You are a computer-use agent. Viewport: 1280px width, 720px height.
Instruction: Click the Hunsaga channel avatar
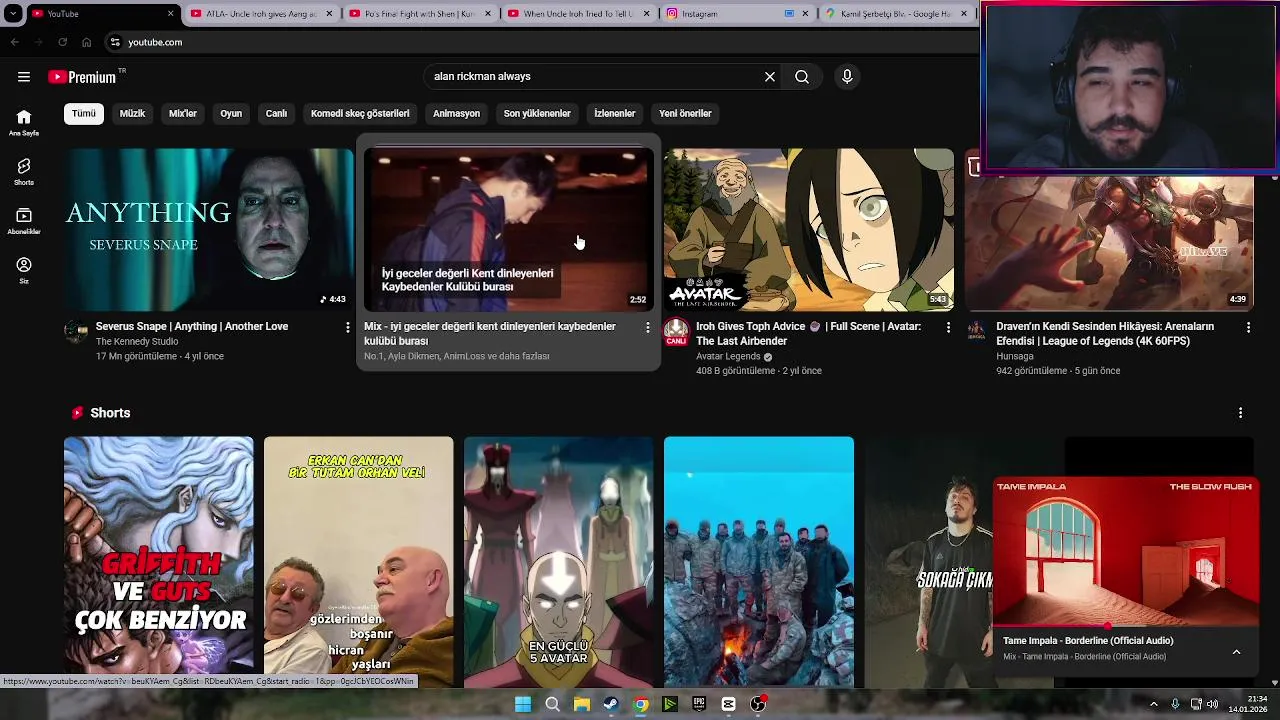976,331
